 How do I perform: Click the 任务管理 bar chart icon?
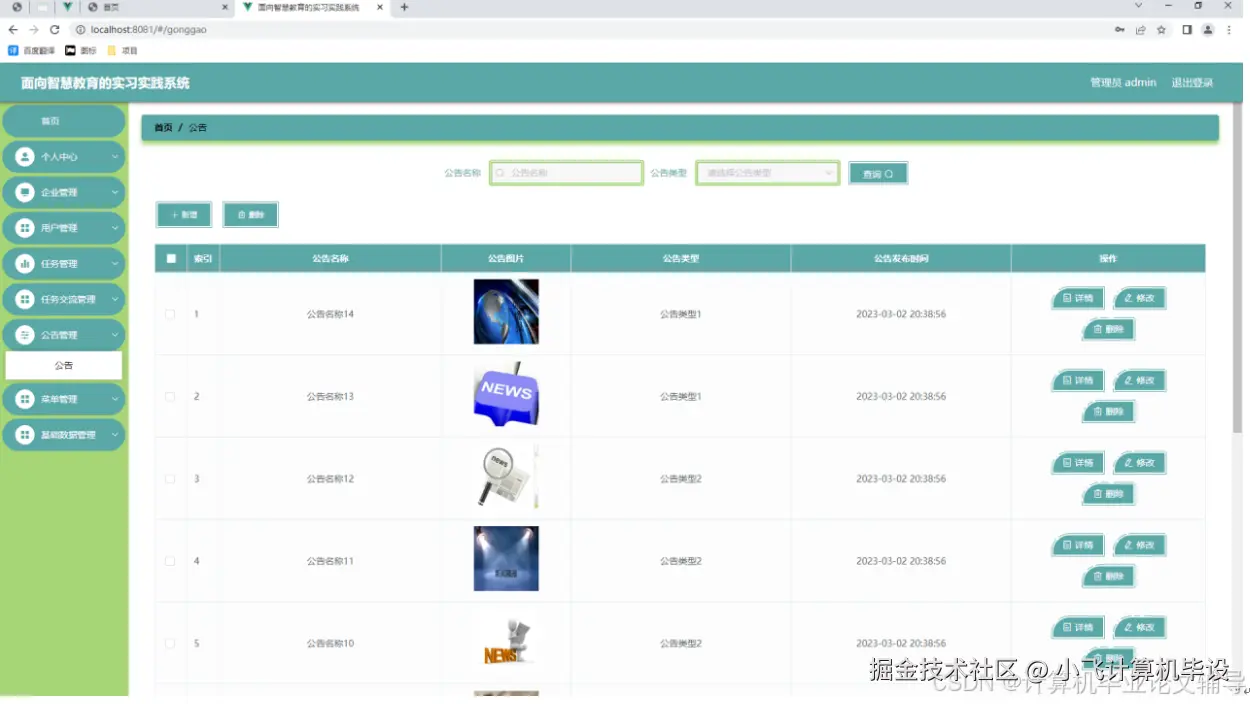tap(25, 264)
